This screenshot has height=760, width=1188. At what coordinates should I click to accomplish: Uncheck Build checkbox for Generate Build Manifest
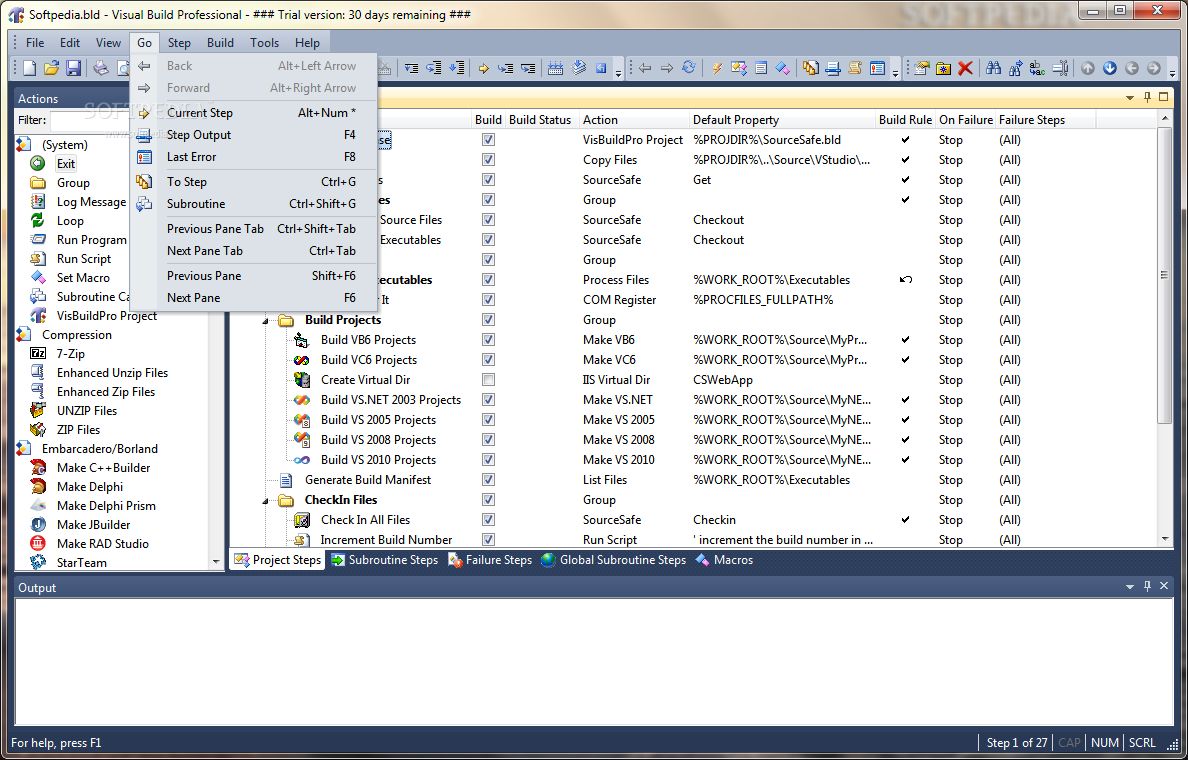tap(489, 480)
